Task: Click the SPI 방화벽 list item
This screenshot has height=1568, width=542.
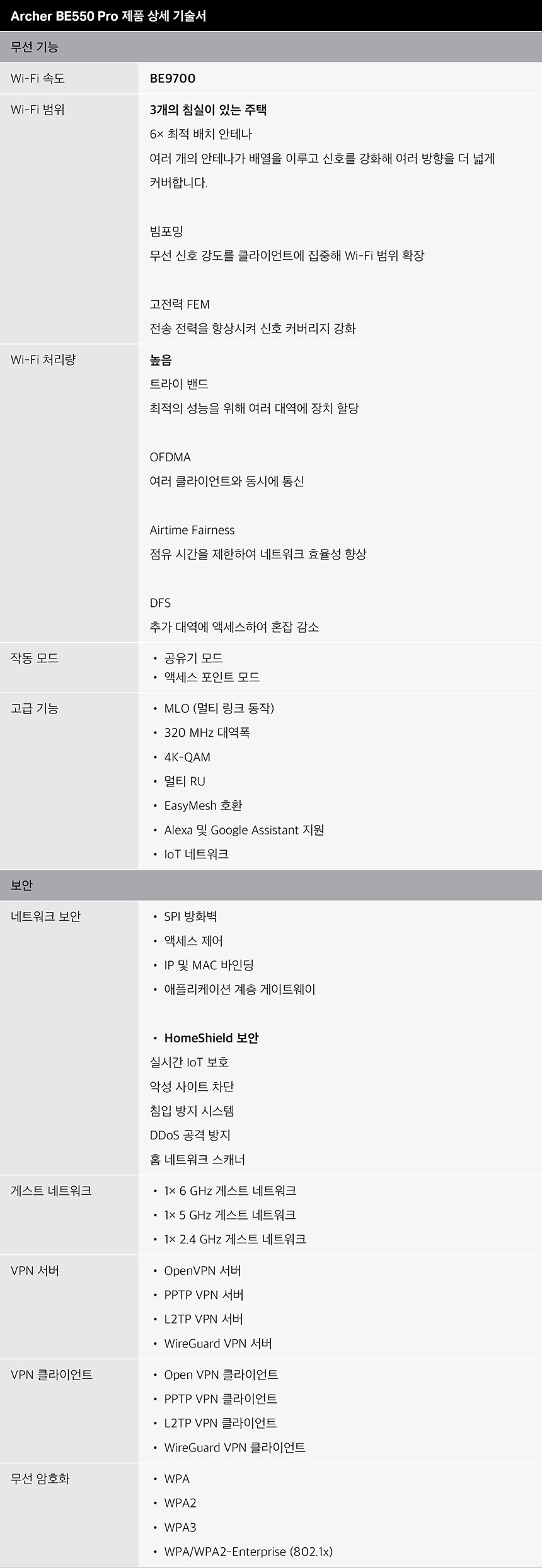Action: coord(190,916)
